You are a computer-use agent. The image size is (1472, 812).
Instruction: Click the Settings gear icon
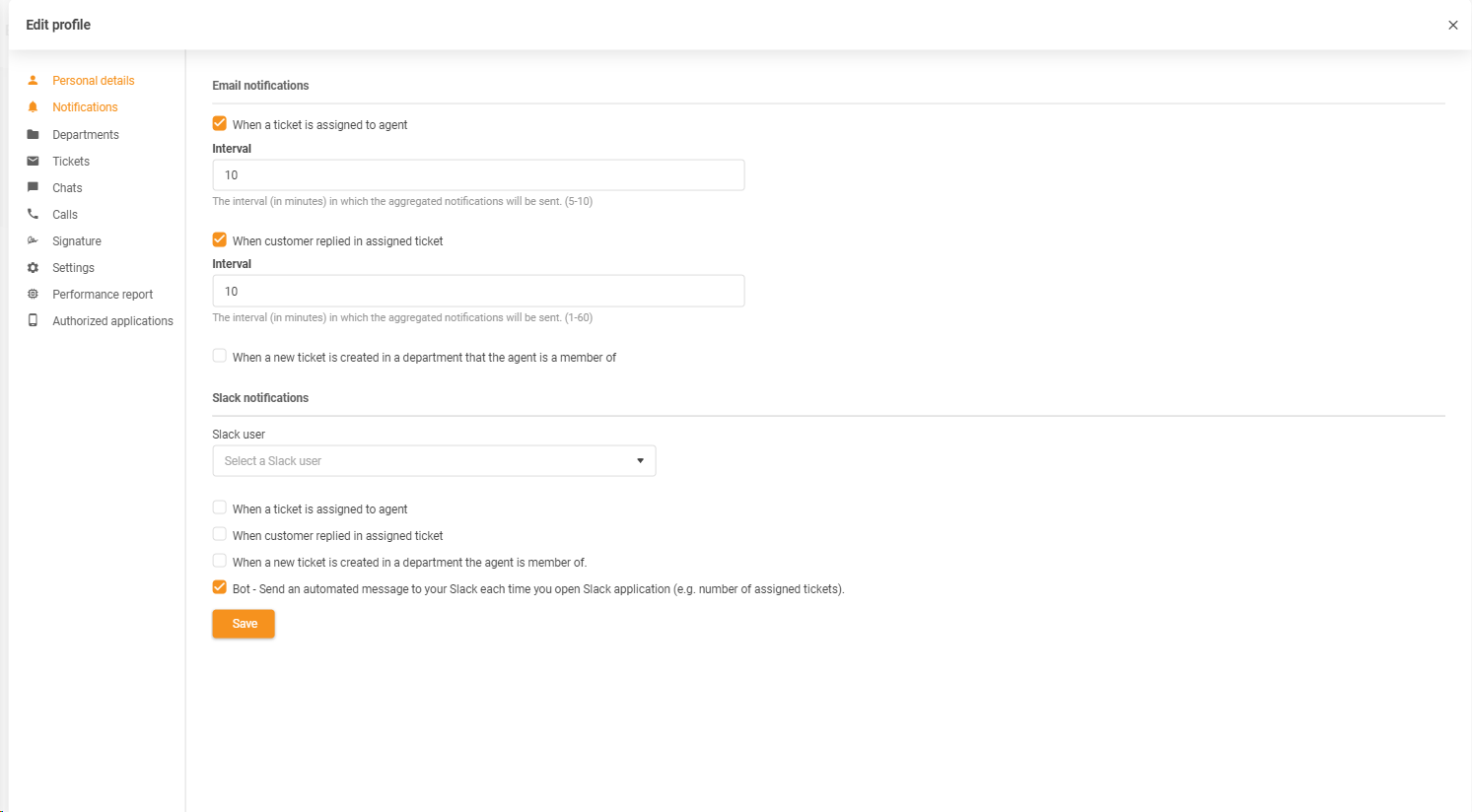tap(33, 268)
